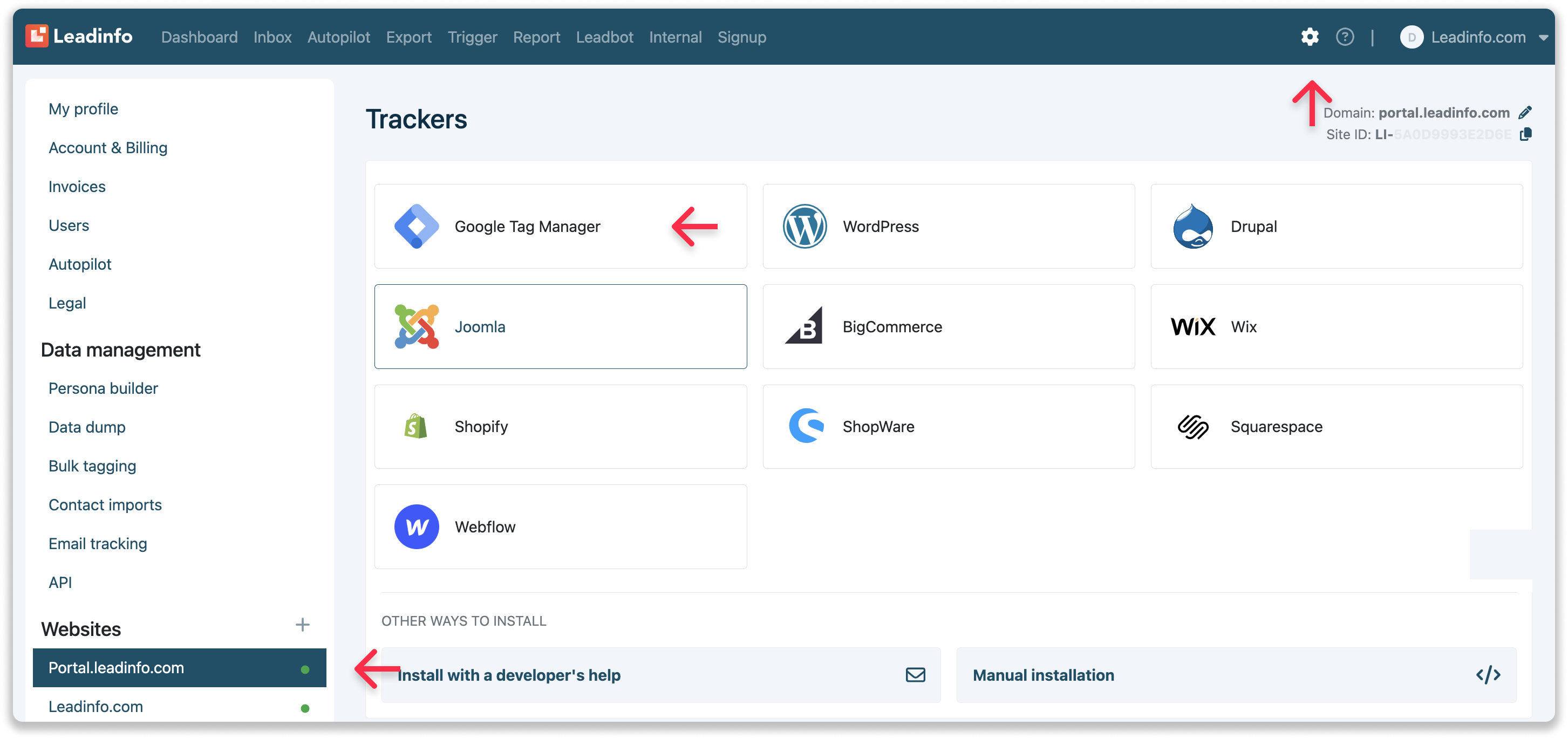Choose the Webflow tracker label
Screen dimensions: 1568x739
click(x=485, y=527)
